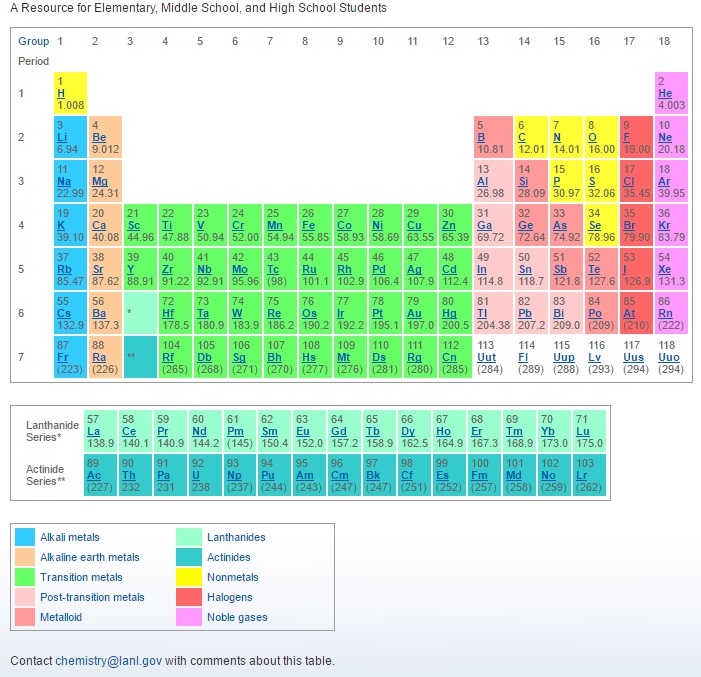Open the Tungsten (W) link
Screen dimensions: 701x677
[237, 313]
